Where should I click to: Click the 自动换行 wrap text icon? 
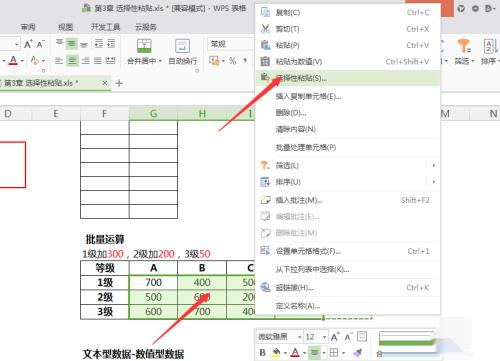click(x=182, y=46)
